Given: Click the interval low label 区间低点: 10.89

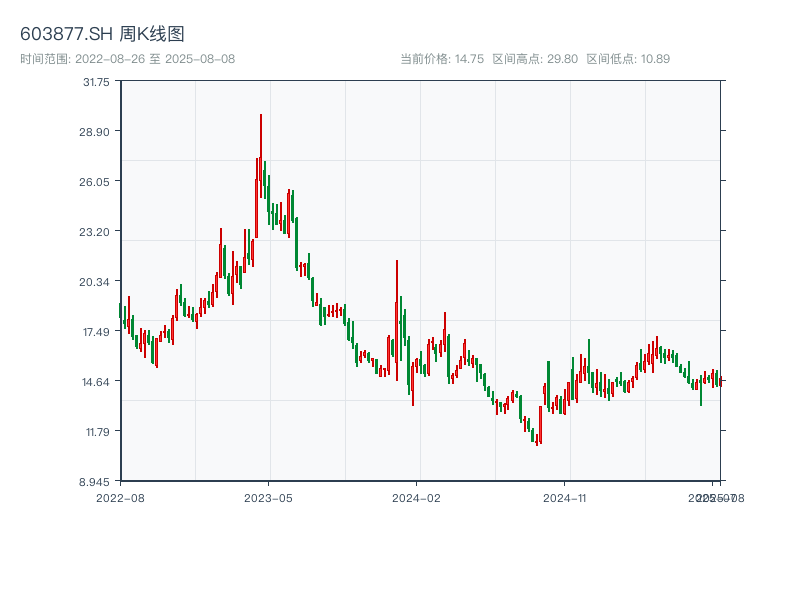Looking at the screenshot, I should click(628, 59).
